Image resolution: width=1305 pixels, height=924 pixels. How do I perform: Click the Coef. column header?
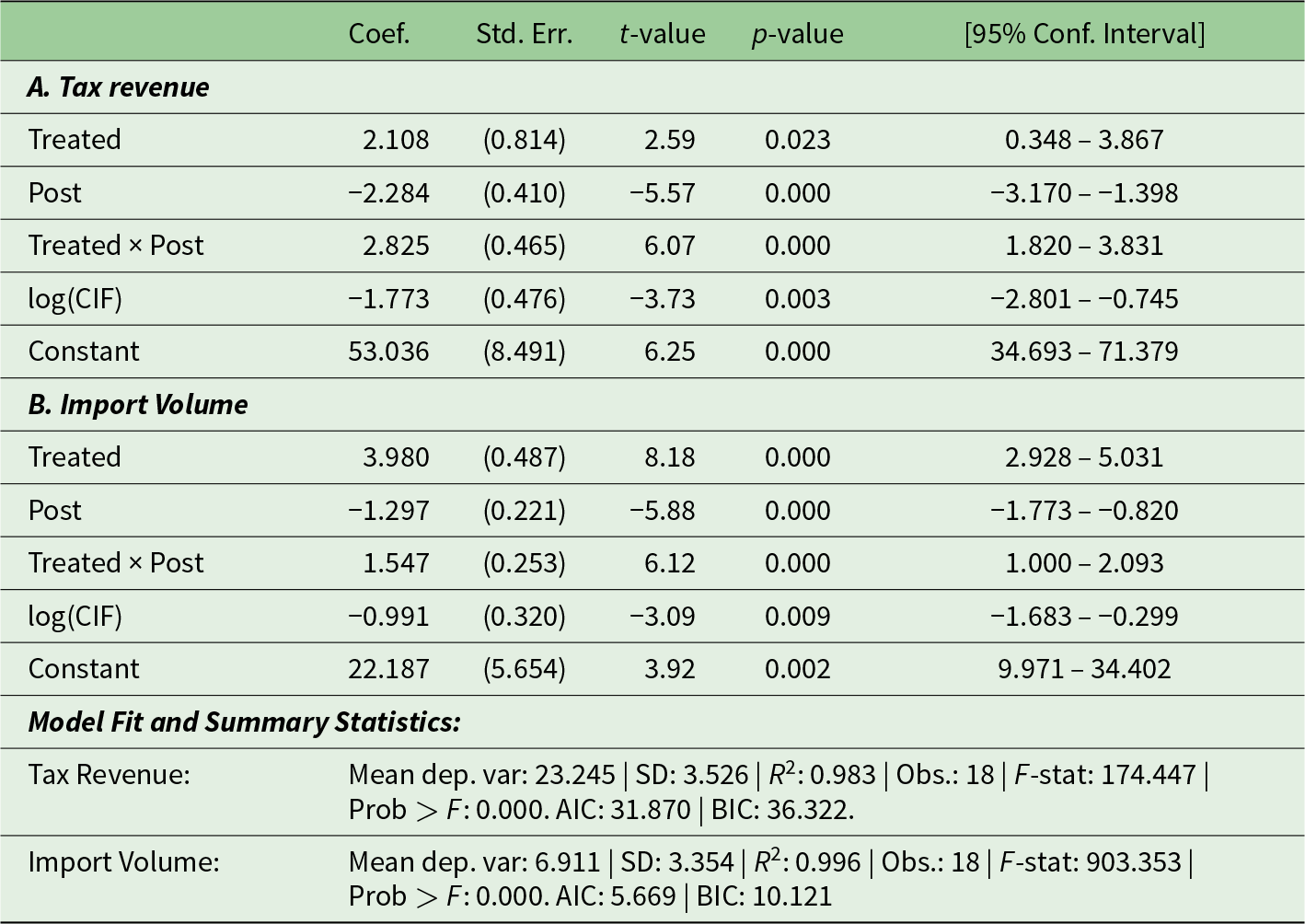[x=378, y=34]
